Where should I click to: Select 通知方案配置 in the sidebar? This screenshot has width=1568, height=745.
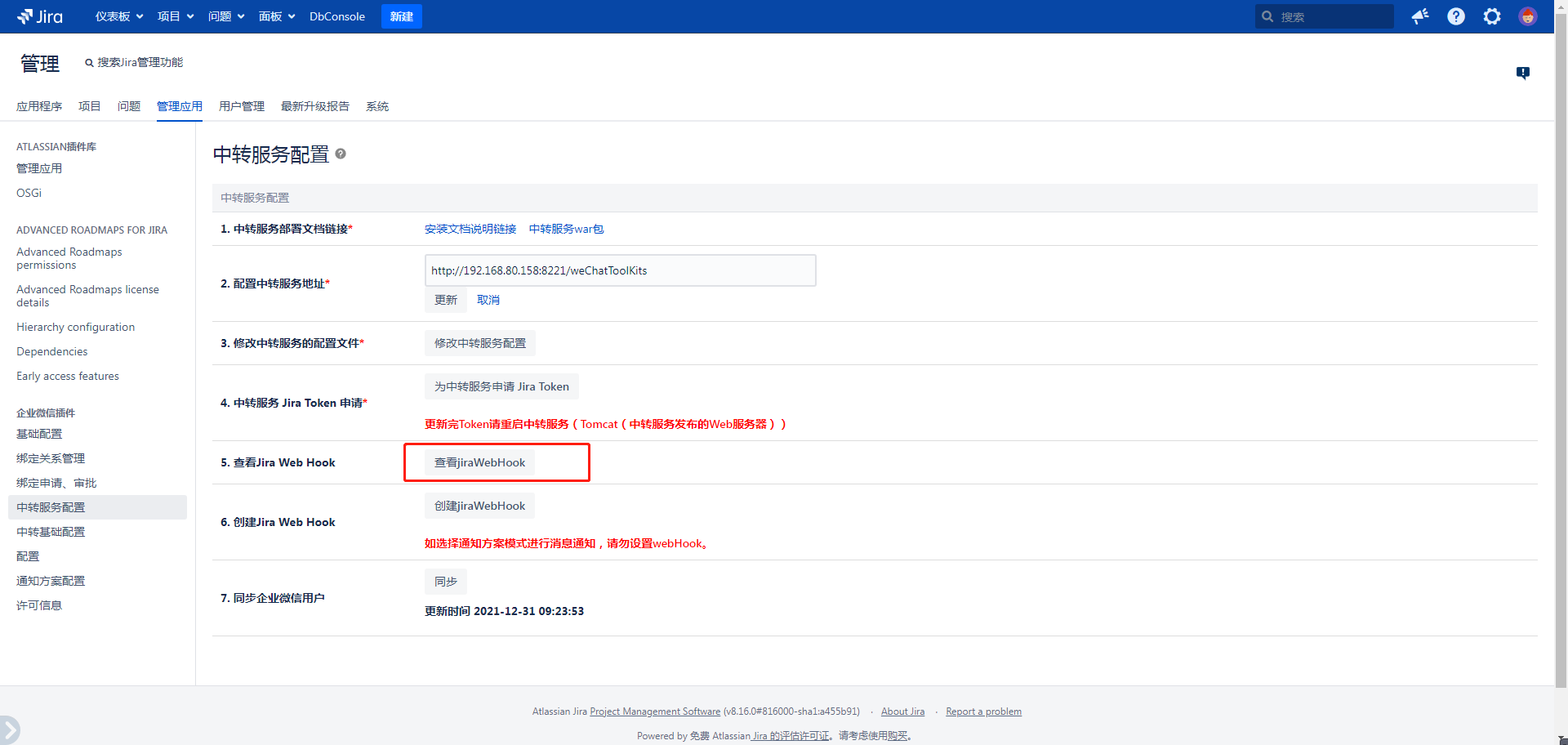pos(51,581)
